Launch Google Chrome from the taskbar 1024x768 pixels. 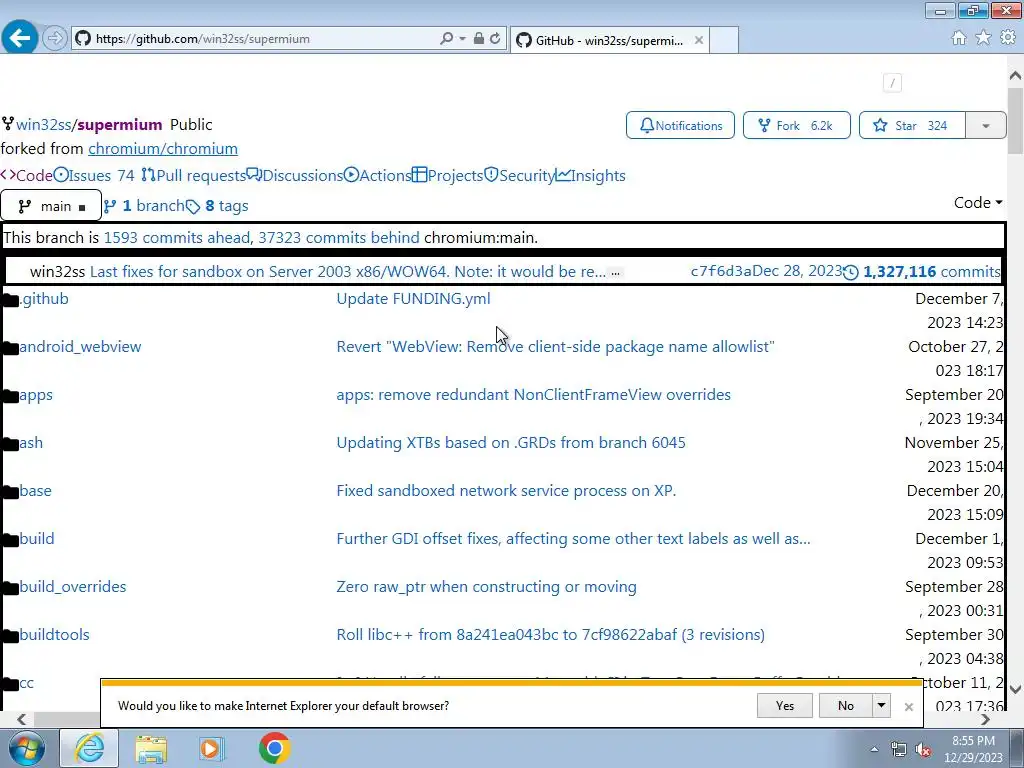(x=274, y=748)
